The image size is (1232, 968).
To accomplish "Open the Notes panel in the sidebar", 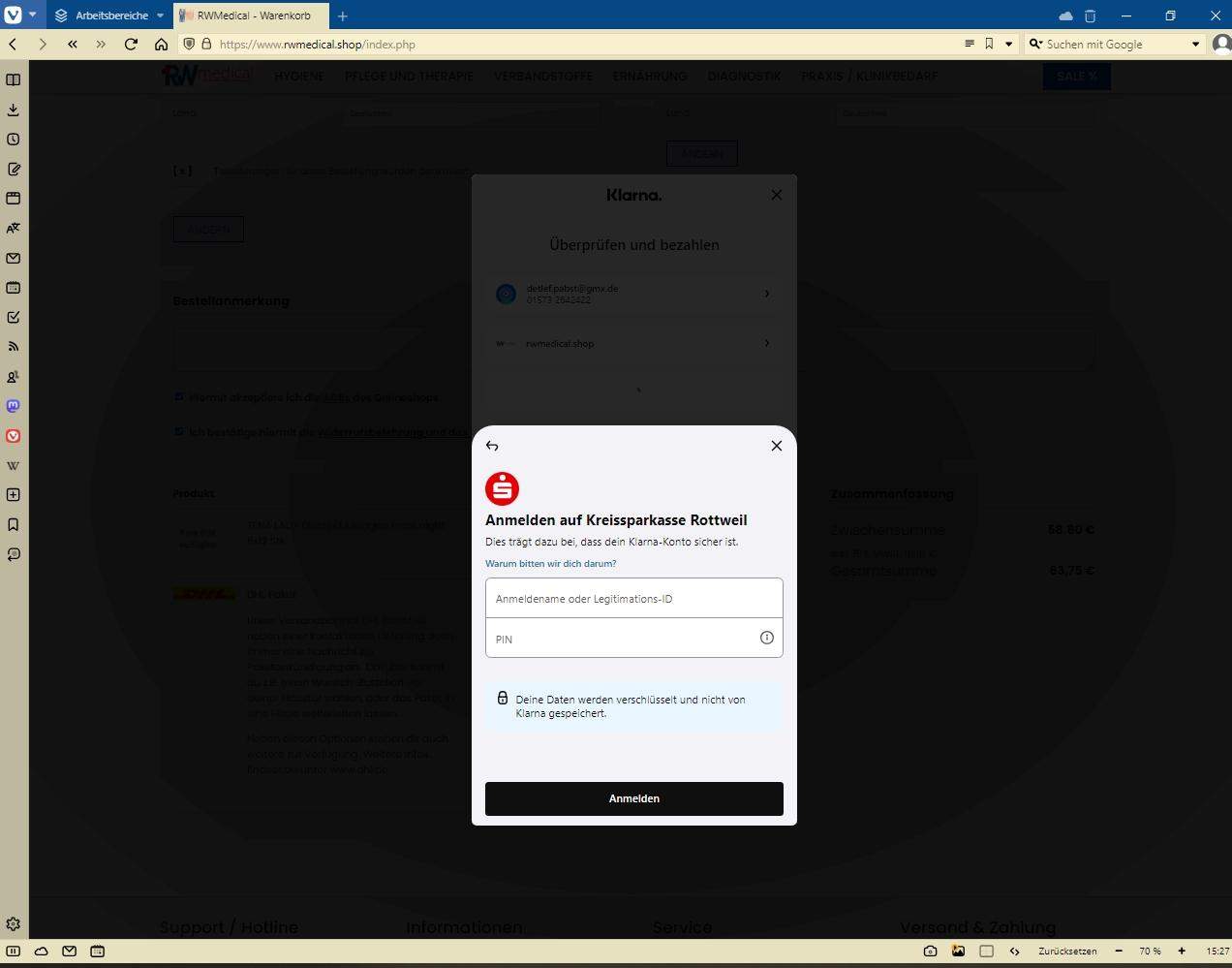I will point(13,169).
